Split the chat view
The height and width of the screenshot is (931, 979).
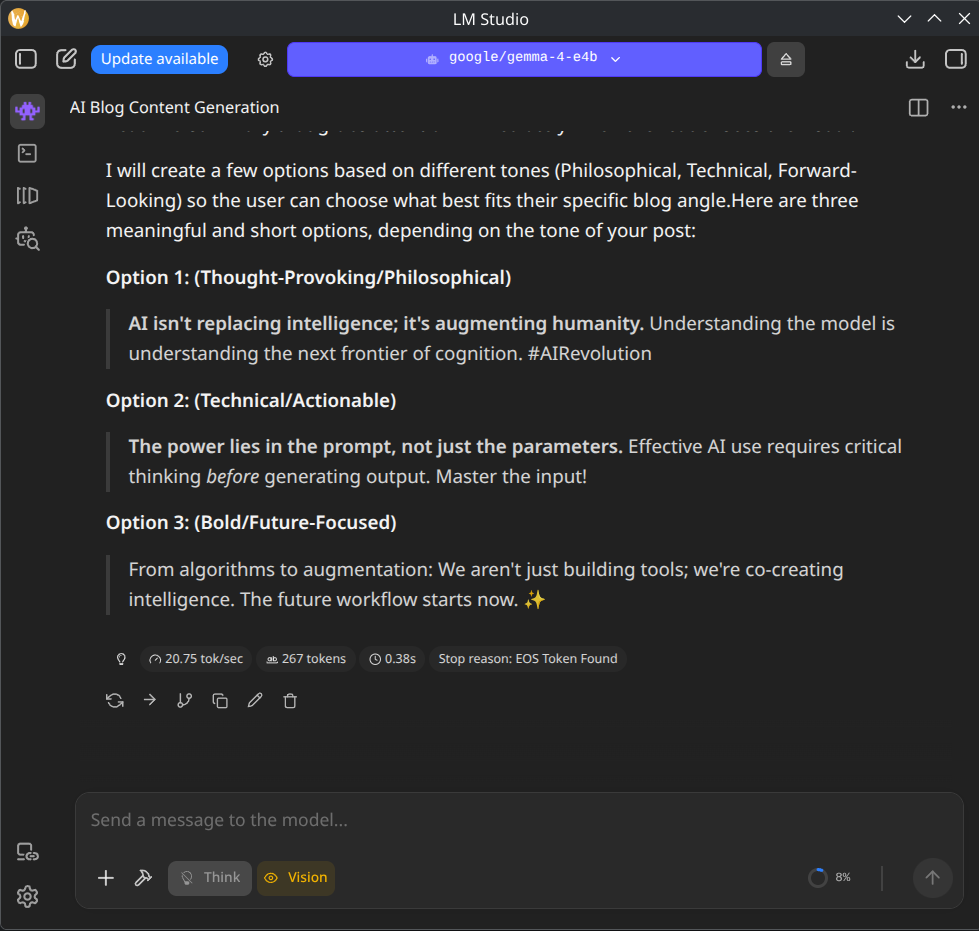918,107
